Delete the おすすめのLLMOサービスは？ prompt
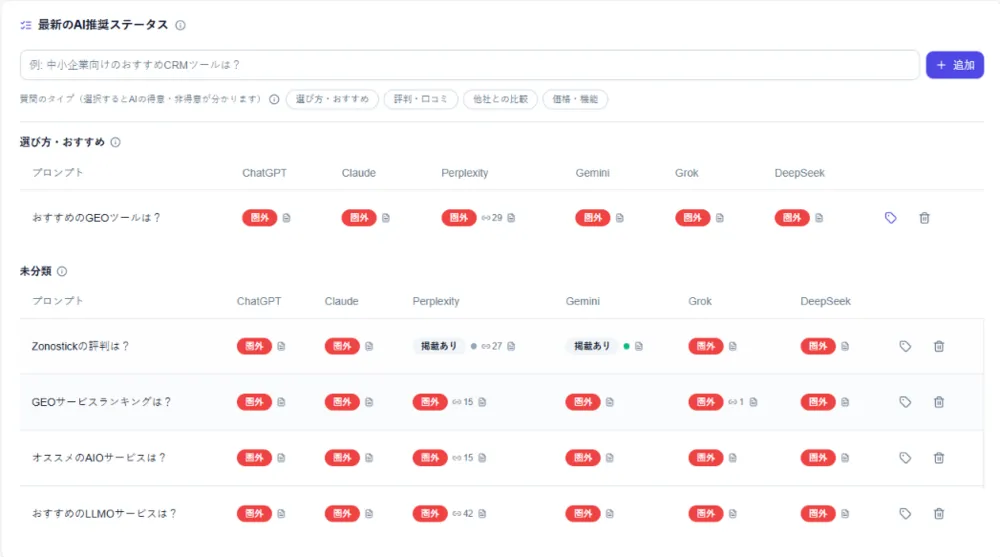1000x557 pixels. tap(939, 514)
